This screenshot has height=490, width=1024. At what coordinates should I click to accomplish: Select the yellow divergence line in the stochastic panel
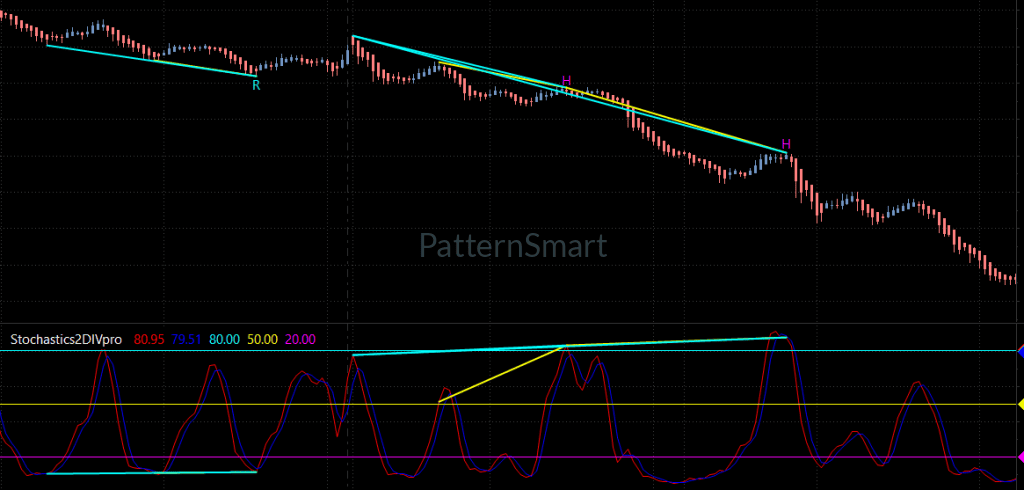502,373
